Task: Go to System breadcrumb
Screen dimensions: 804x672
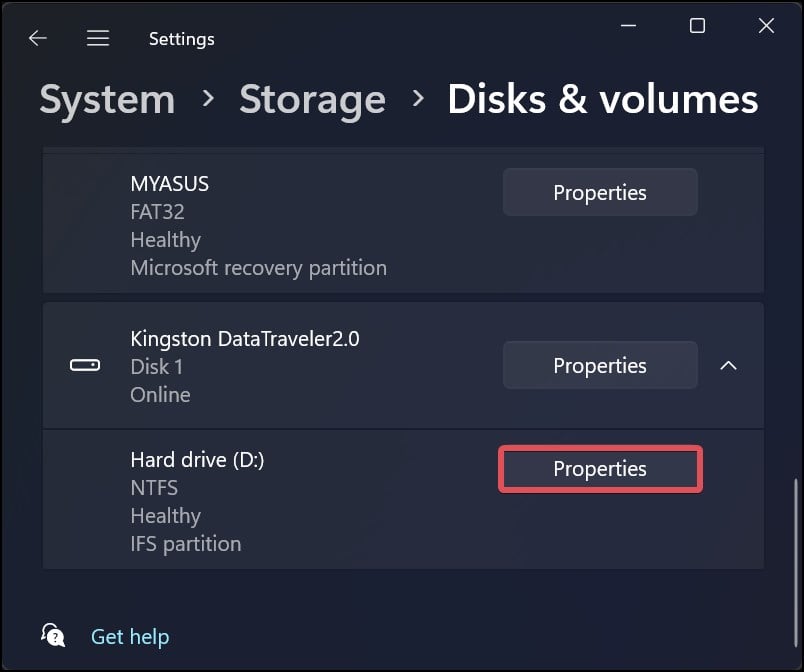Action: (107, 99)
